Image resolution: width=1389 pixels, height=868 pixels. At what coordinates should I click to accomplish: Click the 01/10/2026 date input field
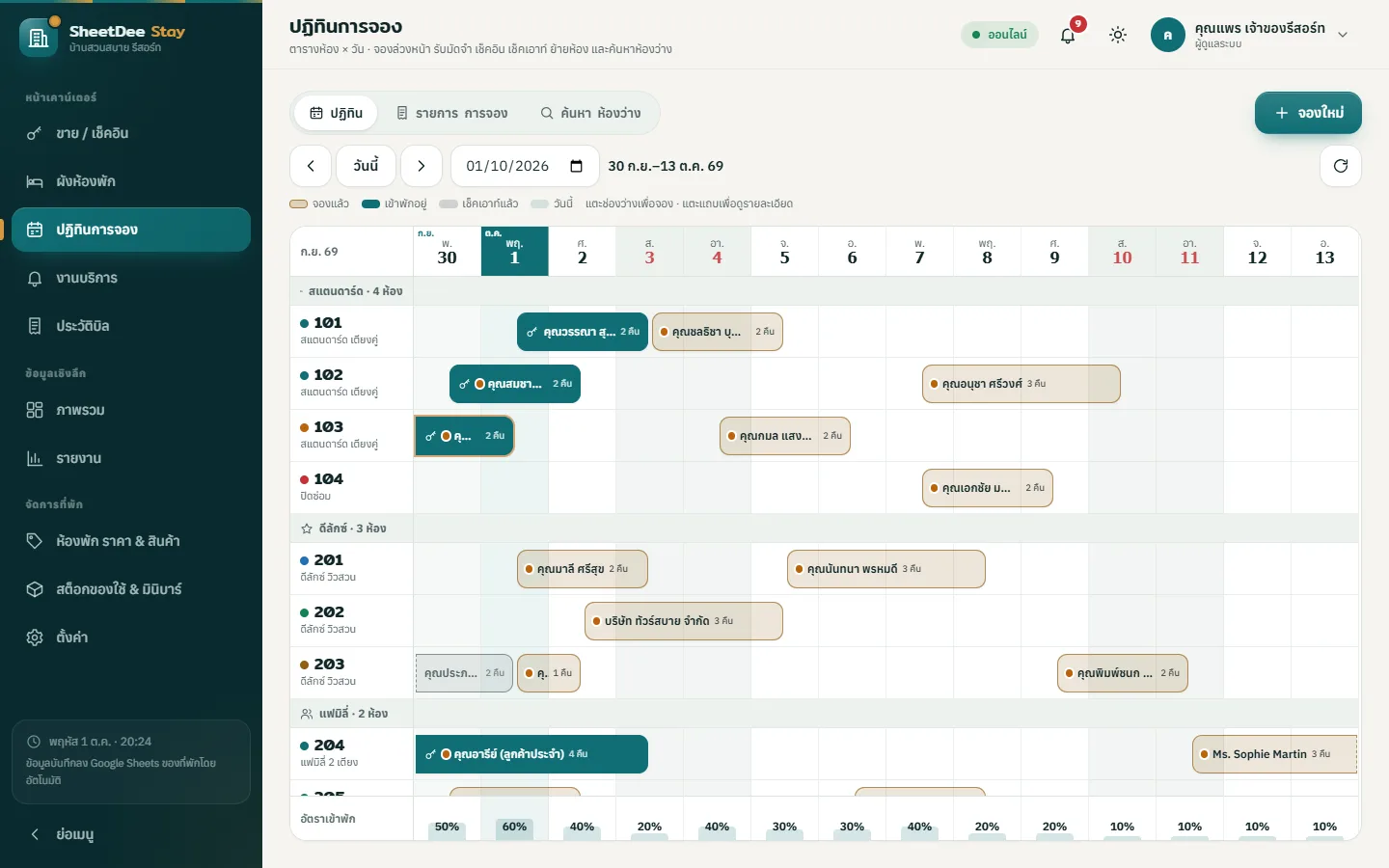pyautogui.click(x=525, y=166)
